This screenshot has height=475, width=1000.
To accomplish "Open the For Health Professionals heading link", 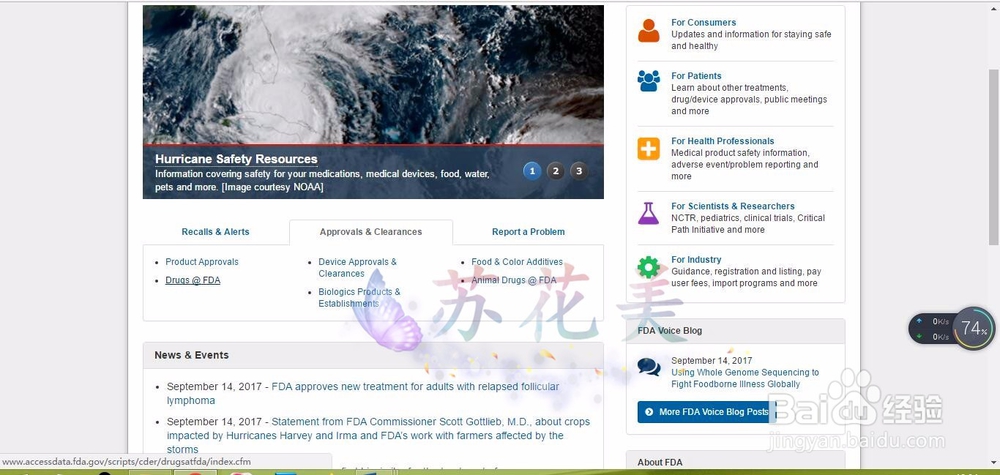I will tap(723, 141).
